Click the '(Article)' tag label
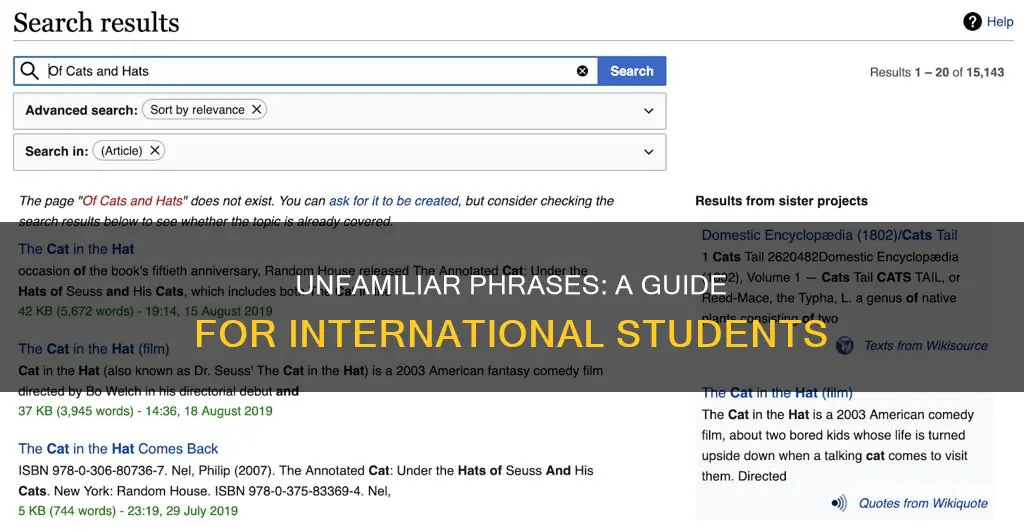 coord(121,151)
